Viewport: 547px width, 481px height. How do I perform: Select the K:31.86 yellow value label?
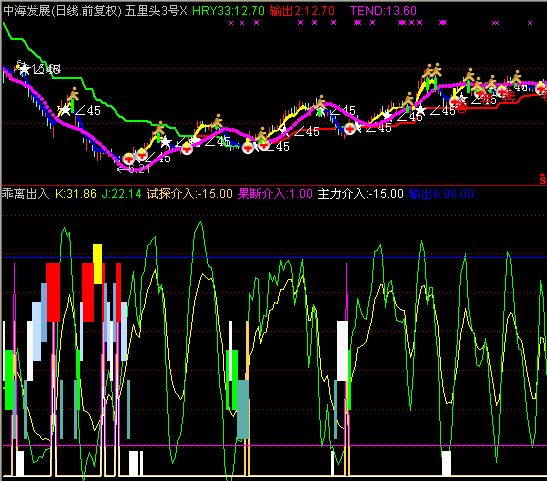click(76, 193)
